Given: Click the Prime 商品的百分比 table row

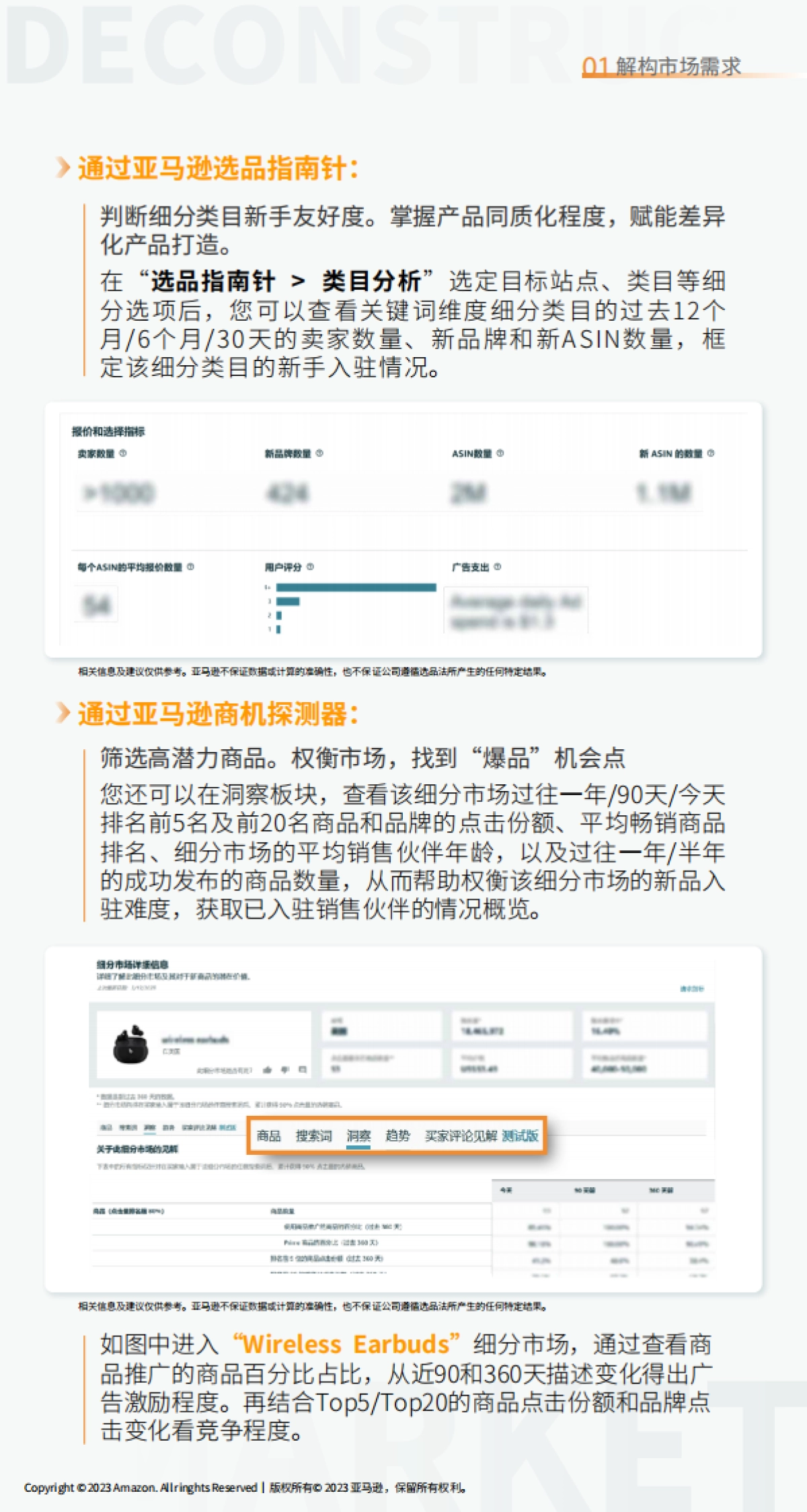Looking at the screenshot, I should (402, 1242).
